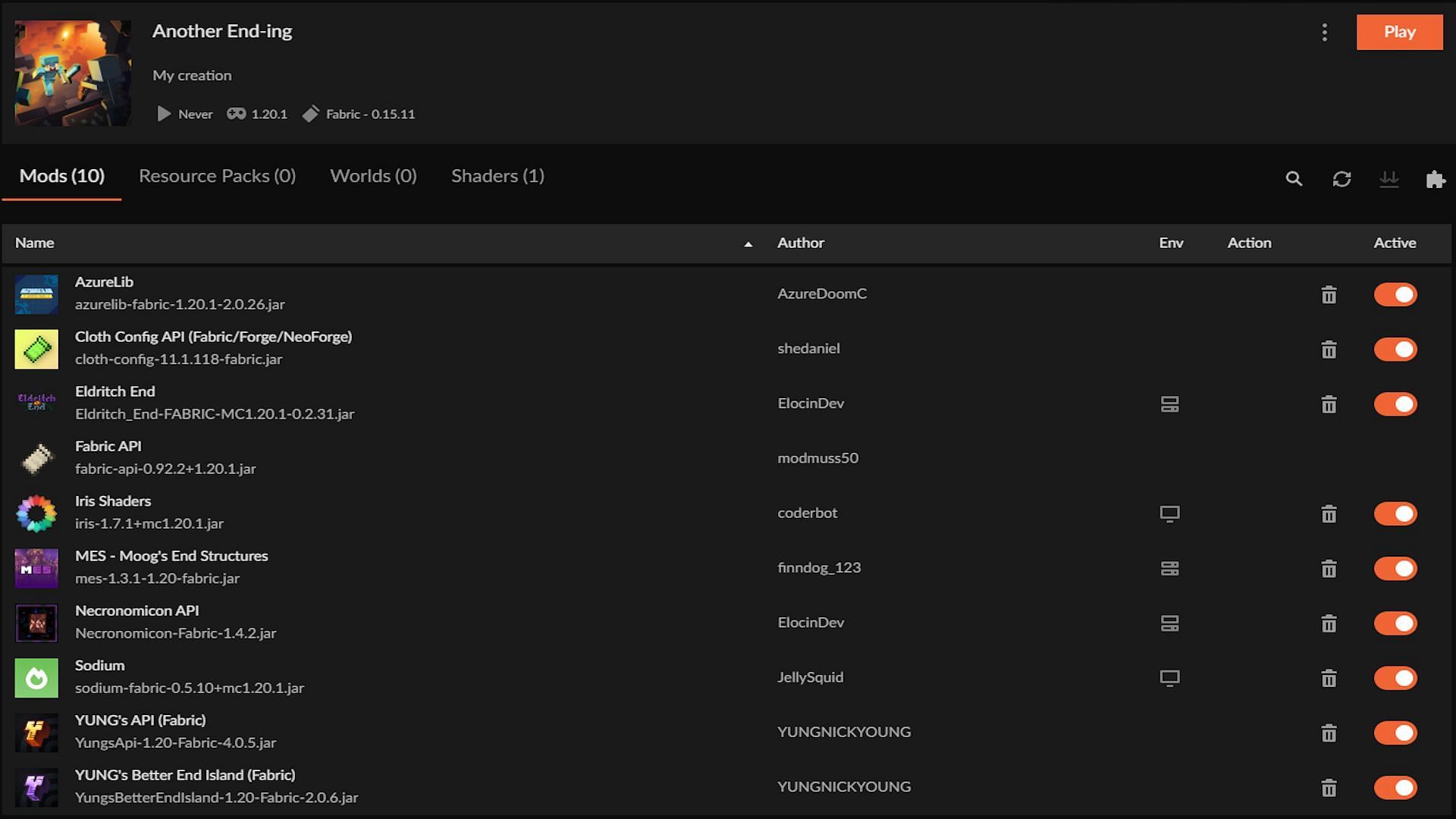Click the Action column header
Image resolution: width=1456 pixels, height=819 pixels.
[1249, 243]
